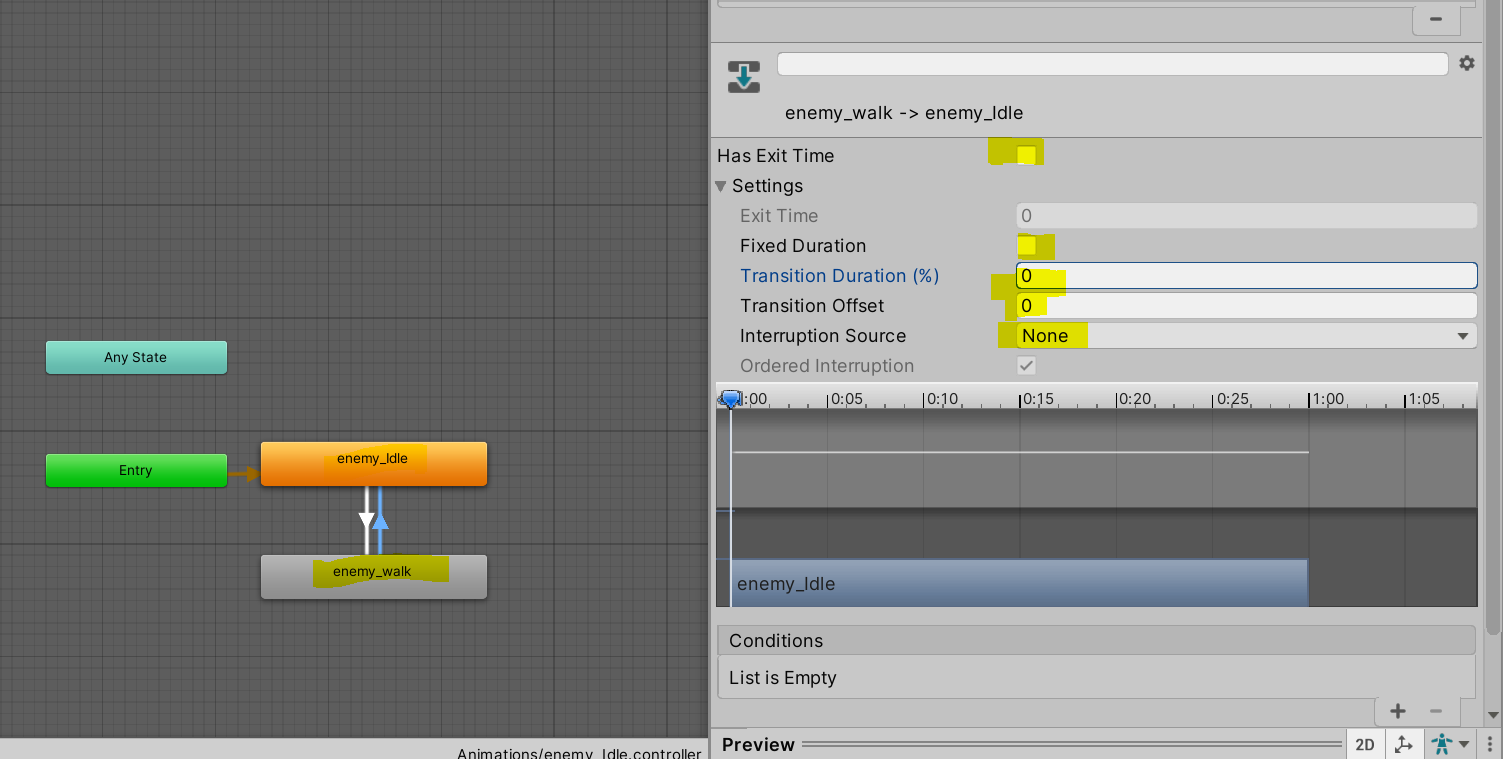Click the Interruption Source label
This screenshot has height=759, width=1503.
pyautogui.click(x=823, y=336)
